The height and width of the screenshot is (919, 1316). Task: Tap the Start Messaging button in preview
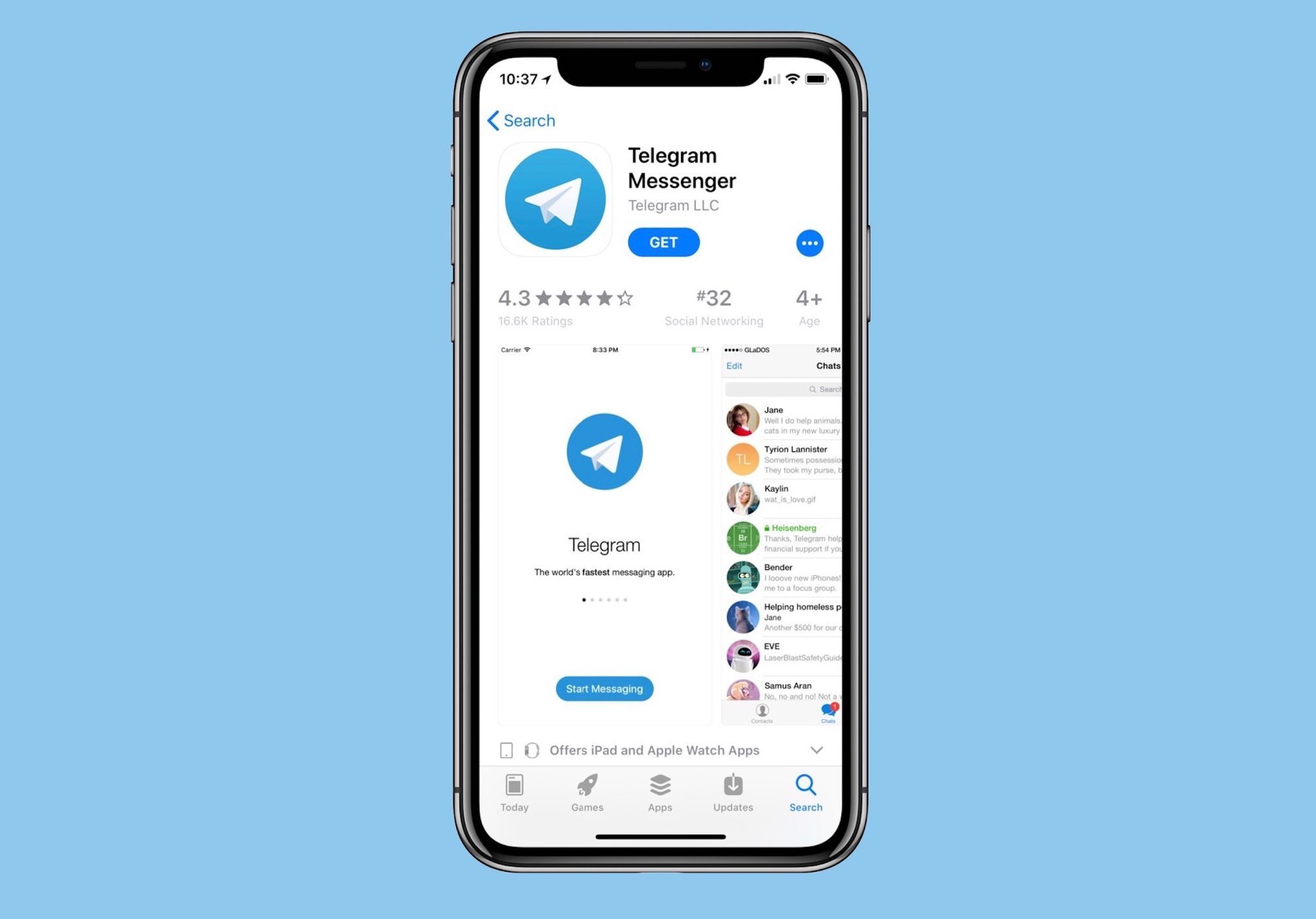(604, 688)
